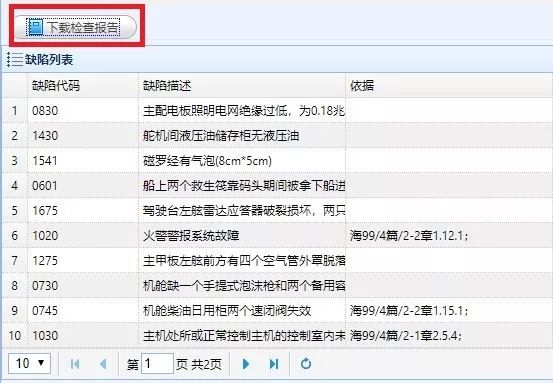The height and width of the screenshot is (383, 553).
Task: Click the 依据 column header
Action: [x=449, y=86]
